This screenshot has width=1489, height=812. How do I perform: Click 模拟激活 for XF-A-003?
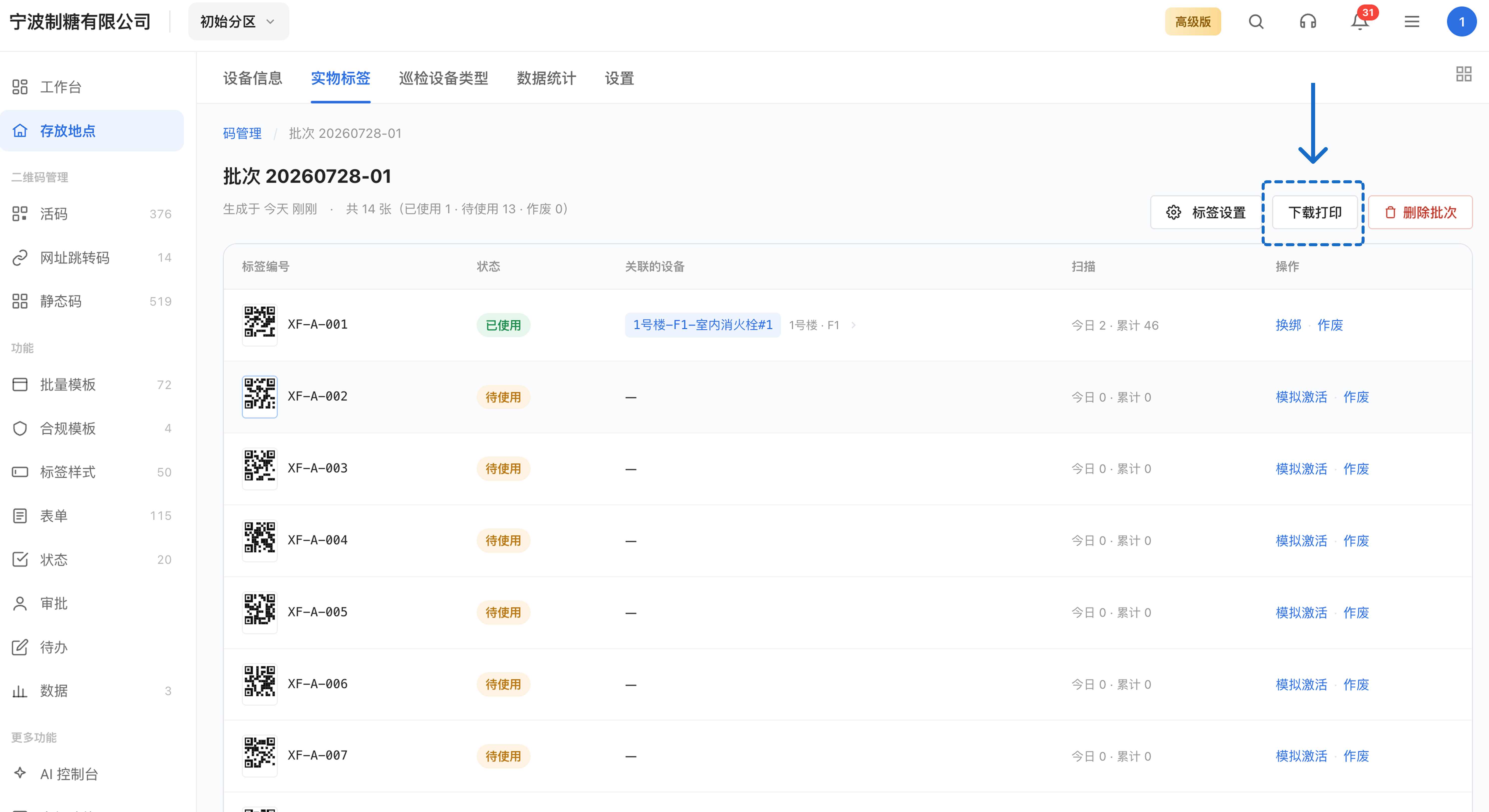click(1301, 469)
